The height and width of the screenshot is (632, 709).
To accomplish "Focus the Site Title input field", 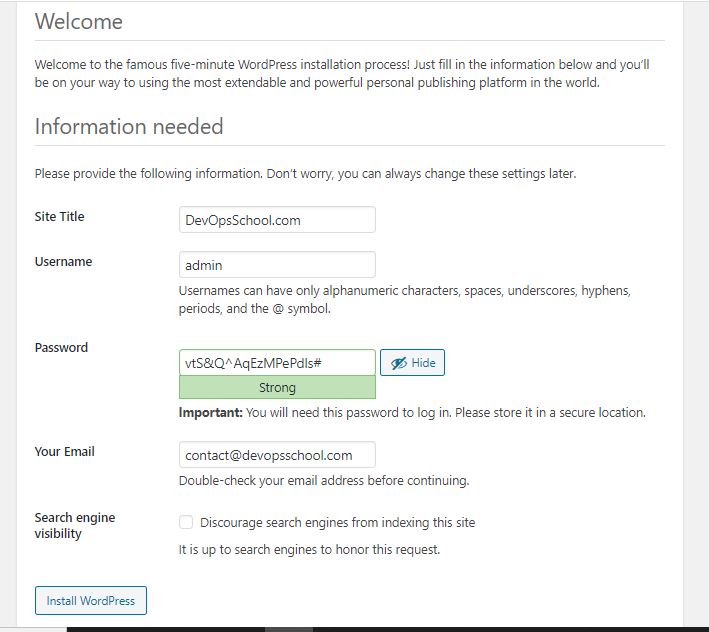I will 277,220.
